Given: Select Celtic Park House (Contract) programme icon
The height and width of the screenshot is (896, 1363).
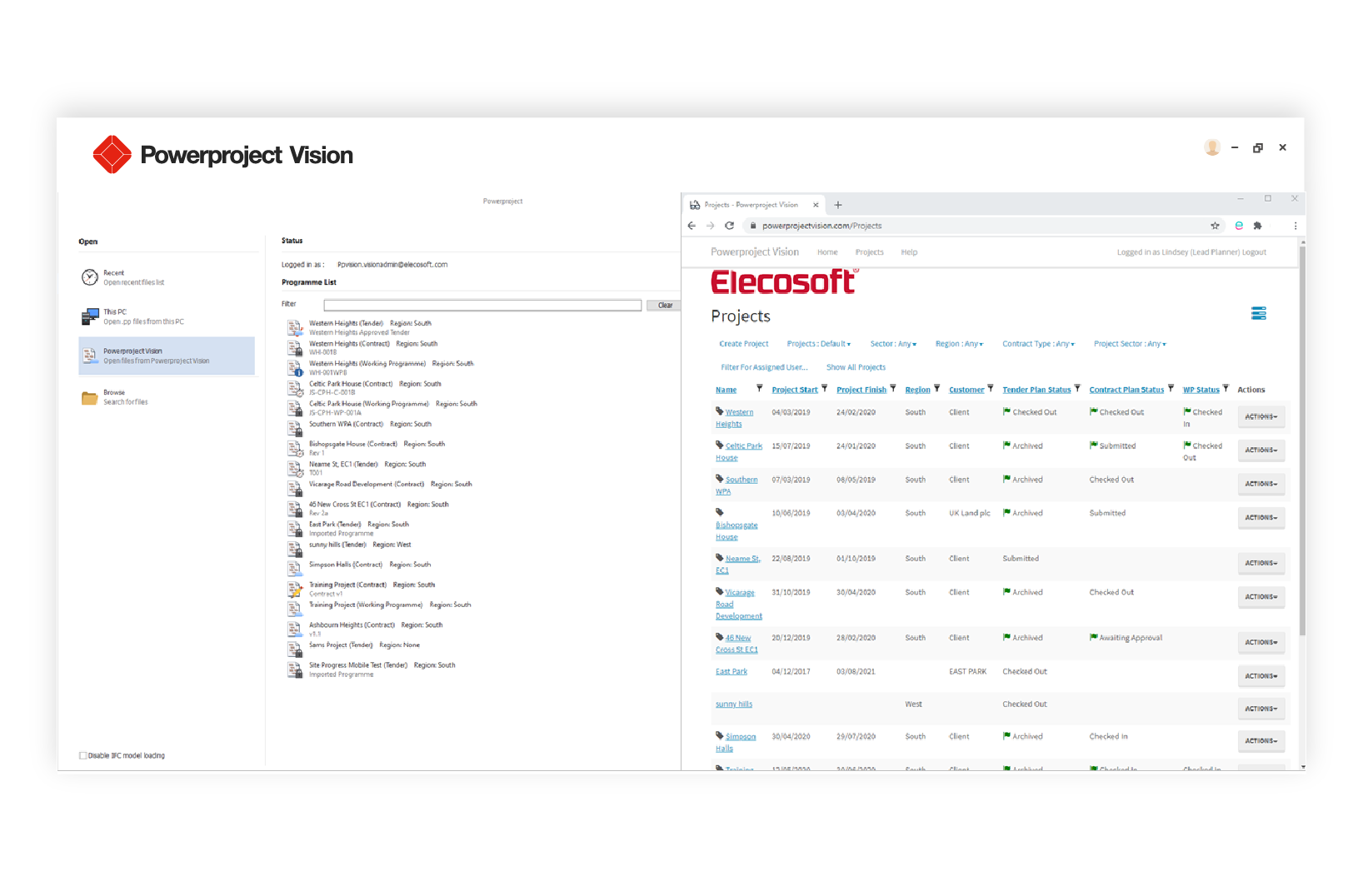Looking at the screenshot, I should point(295,388).
